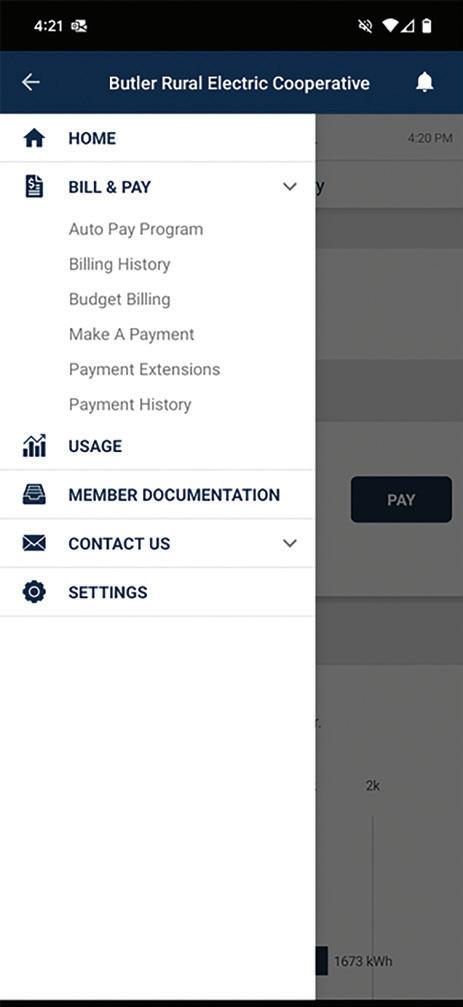The image size is (463, 1007).
Task: Select the USAGE menu label
Action: point(95,446)
